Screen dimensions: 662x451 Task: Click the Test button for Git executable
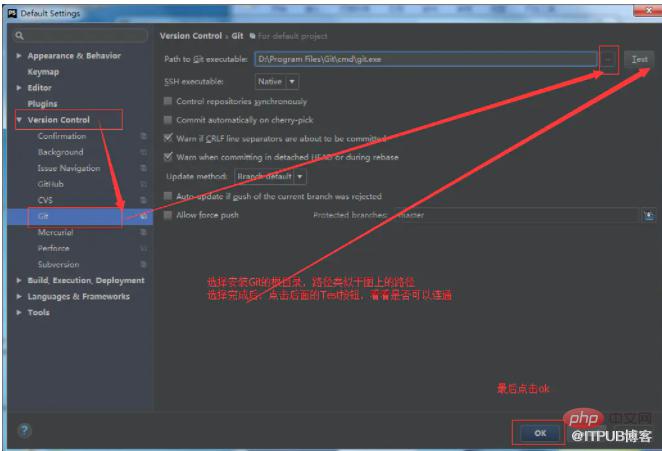tap(639, 59)
